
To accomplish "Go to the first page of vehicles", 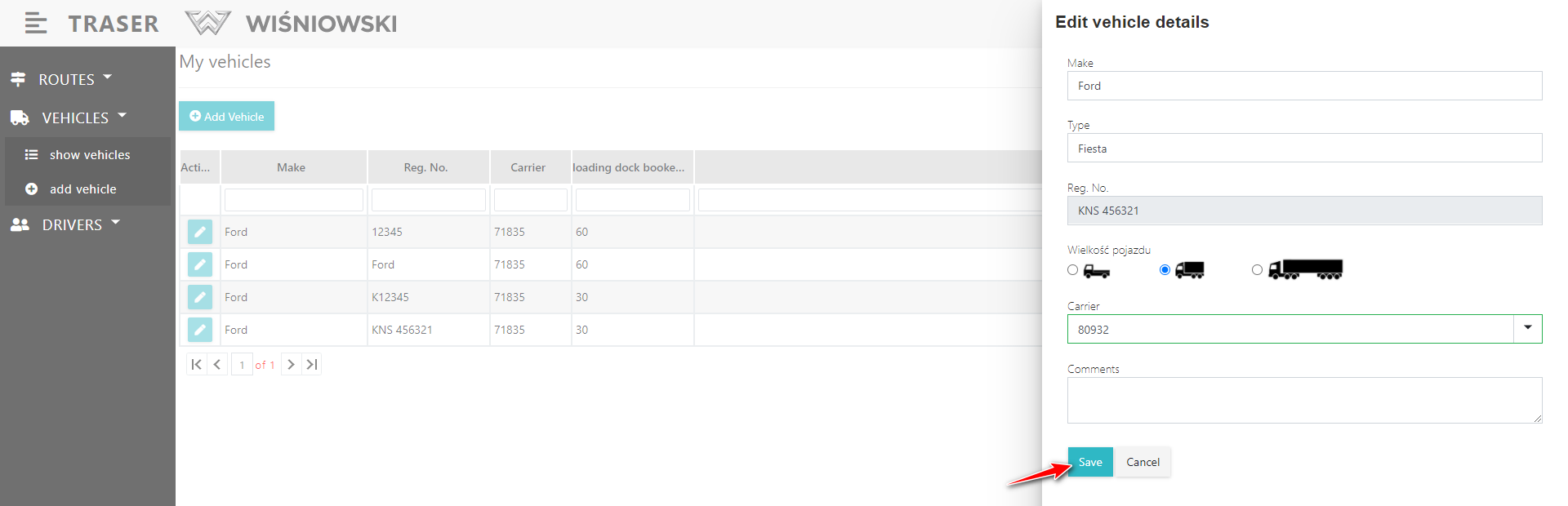I will 196,365.
